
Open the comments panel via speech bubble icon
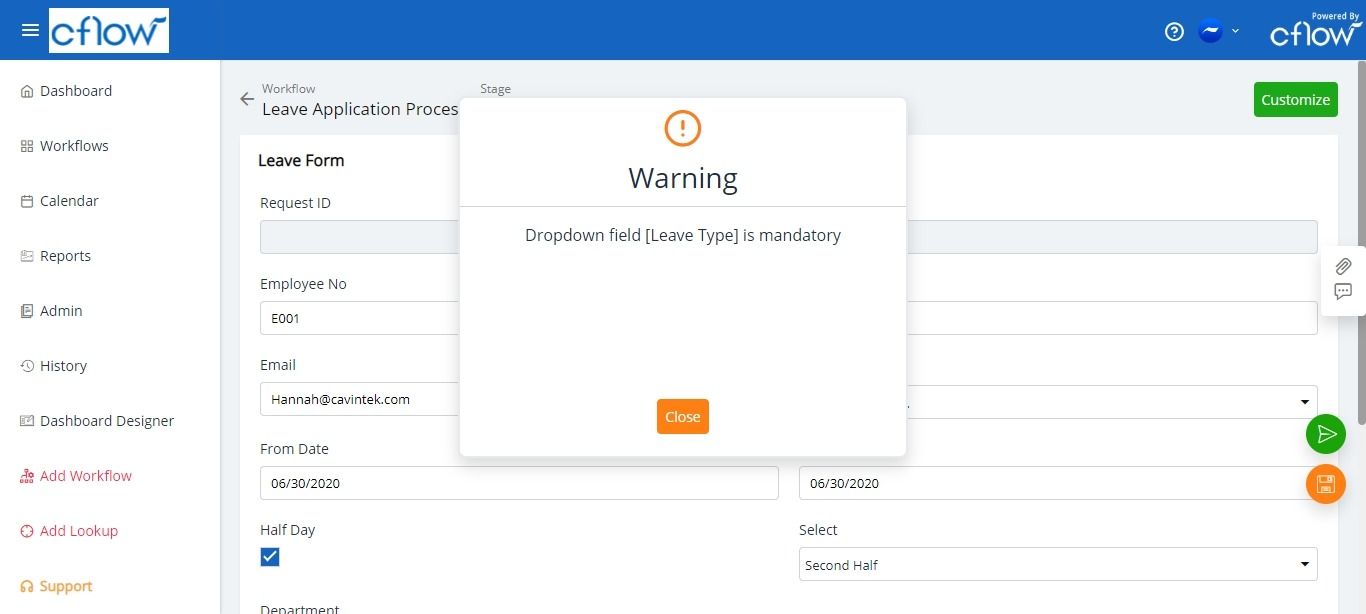[x=1343, y=292]
